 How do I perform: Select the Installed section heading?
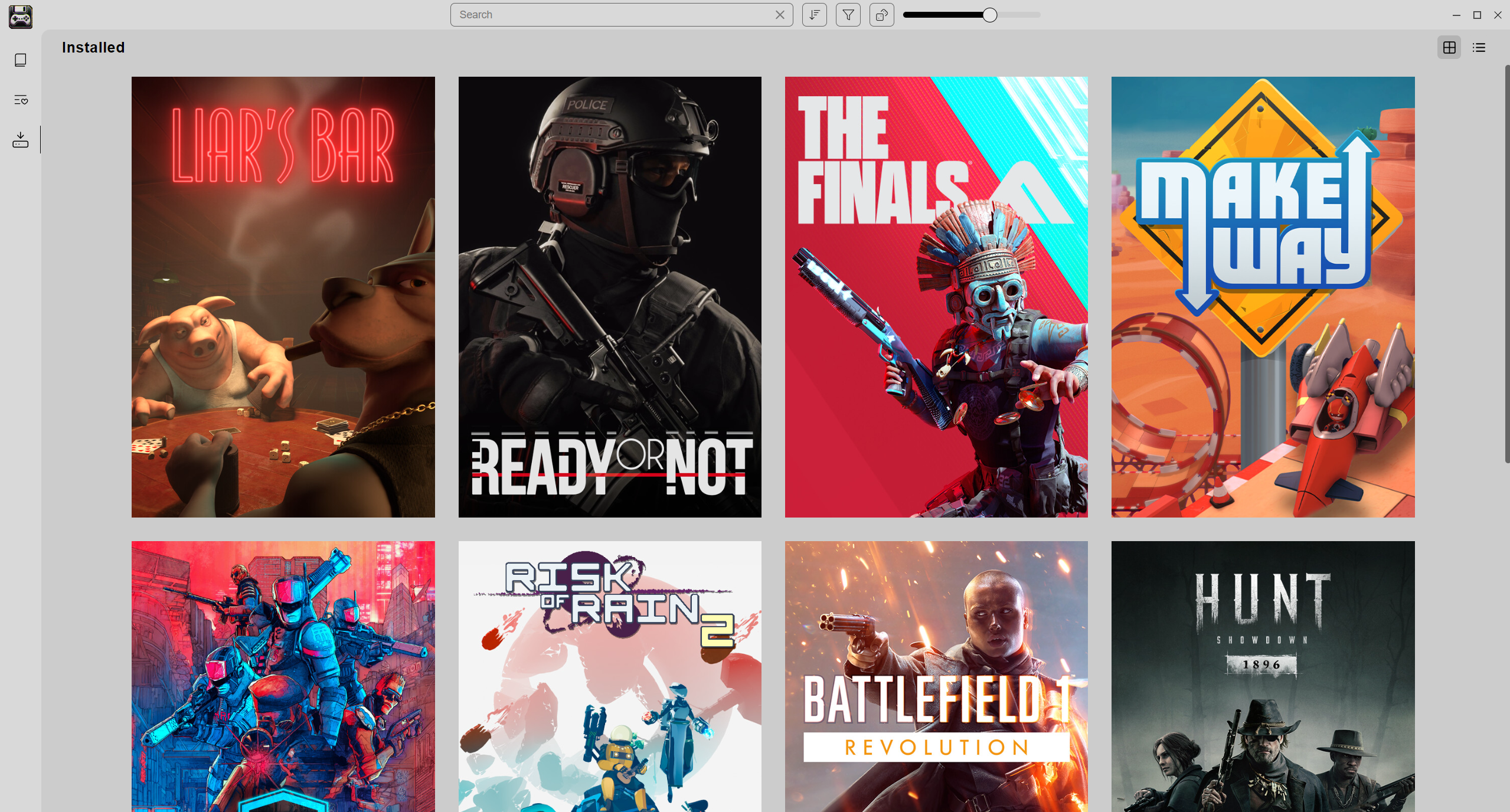[x=93, y=47]
